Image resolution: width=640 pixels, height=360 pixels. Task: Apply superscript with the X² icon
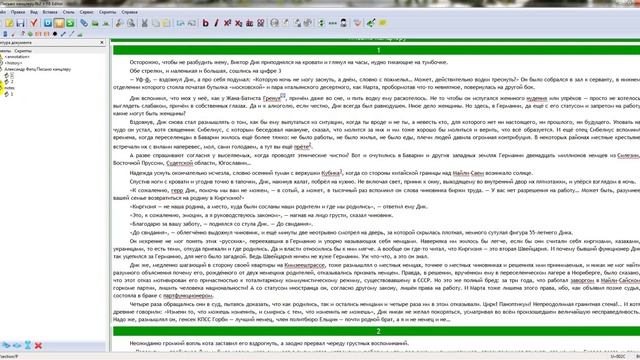click(x=227, y=23)
